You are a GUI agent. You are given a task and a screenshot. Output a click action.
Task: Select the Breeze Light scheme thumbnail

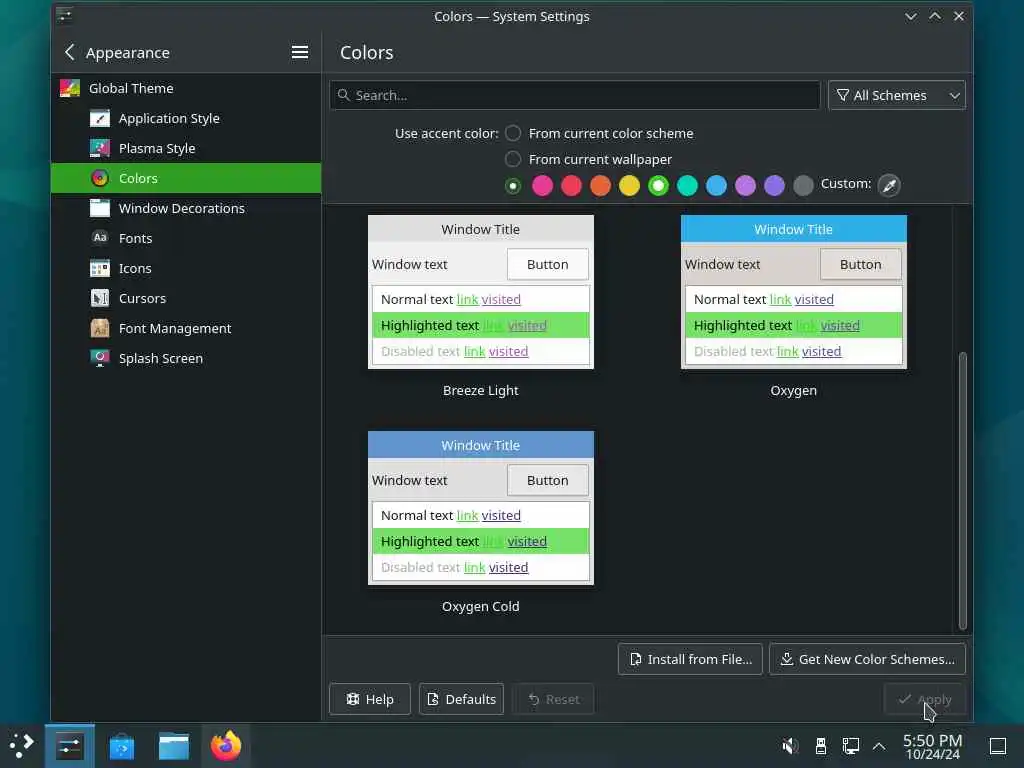coord(481,292)
